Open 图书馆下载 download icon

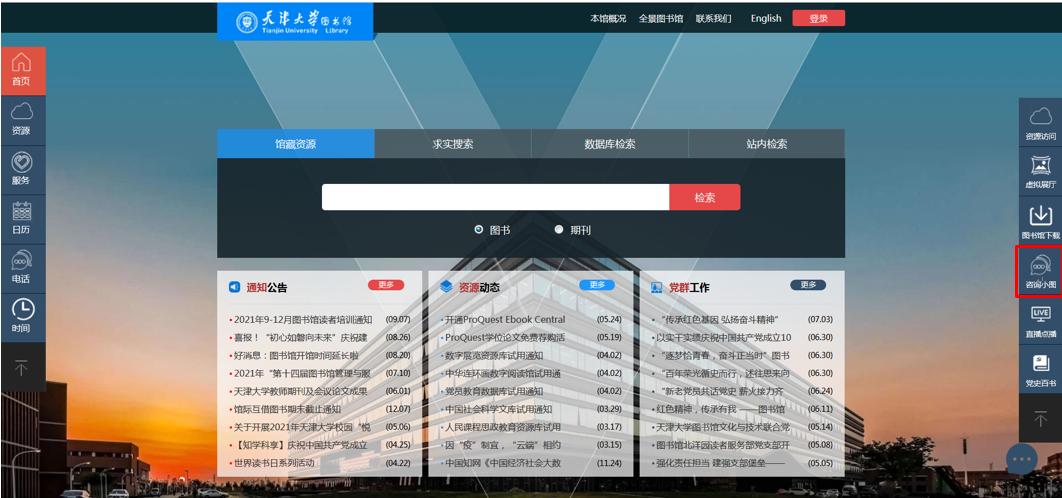pyautogui.click(x=1040, y=221)
